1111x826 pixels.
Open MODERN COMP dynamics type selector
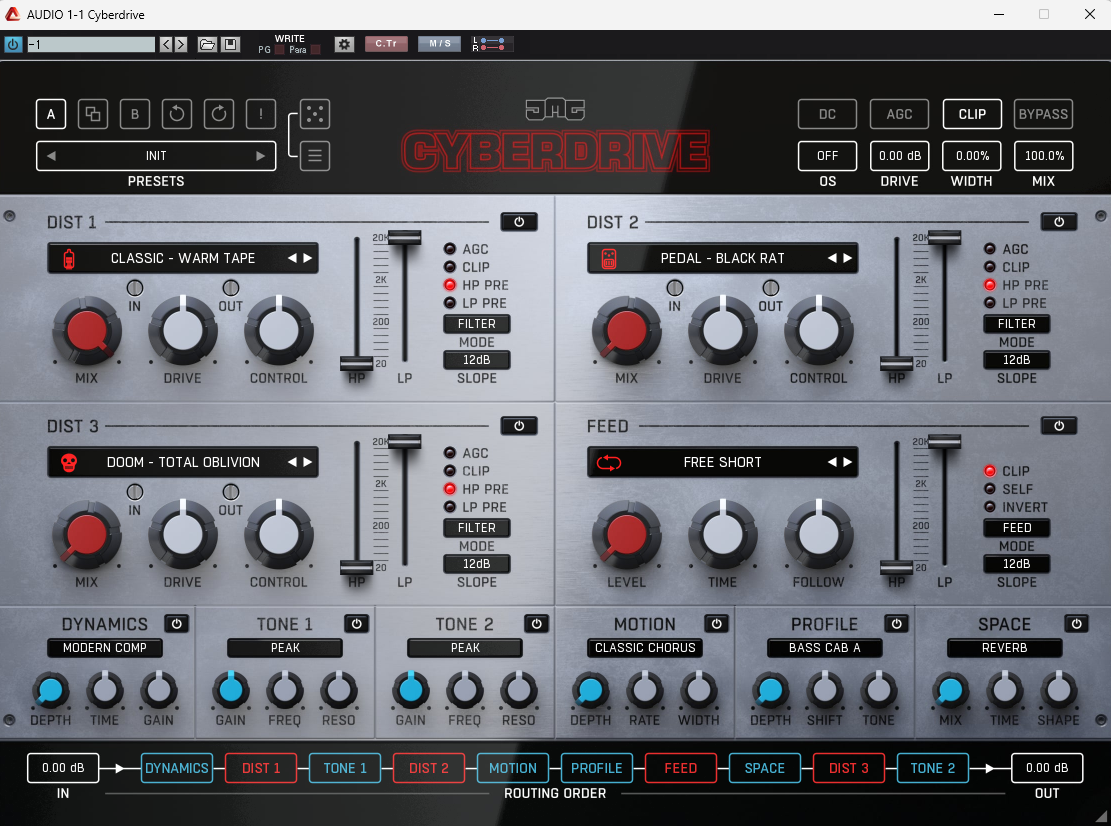[x=105, y=647]
